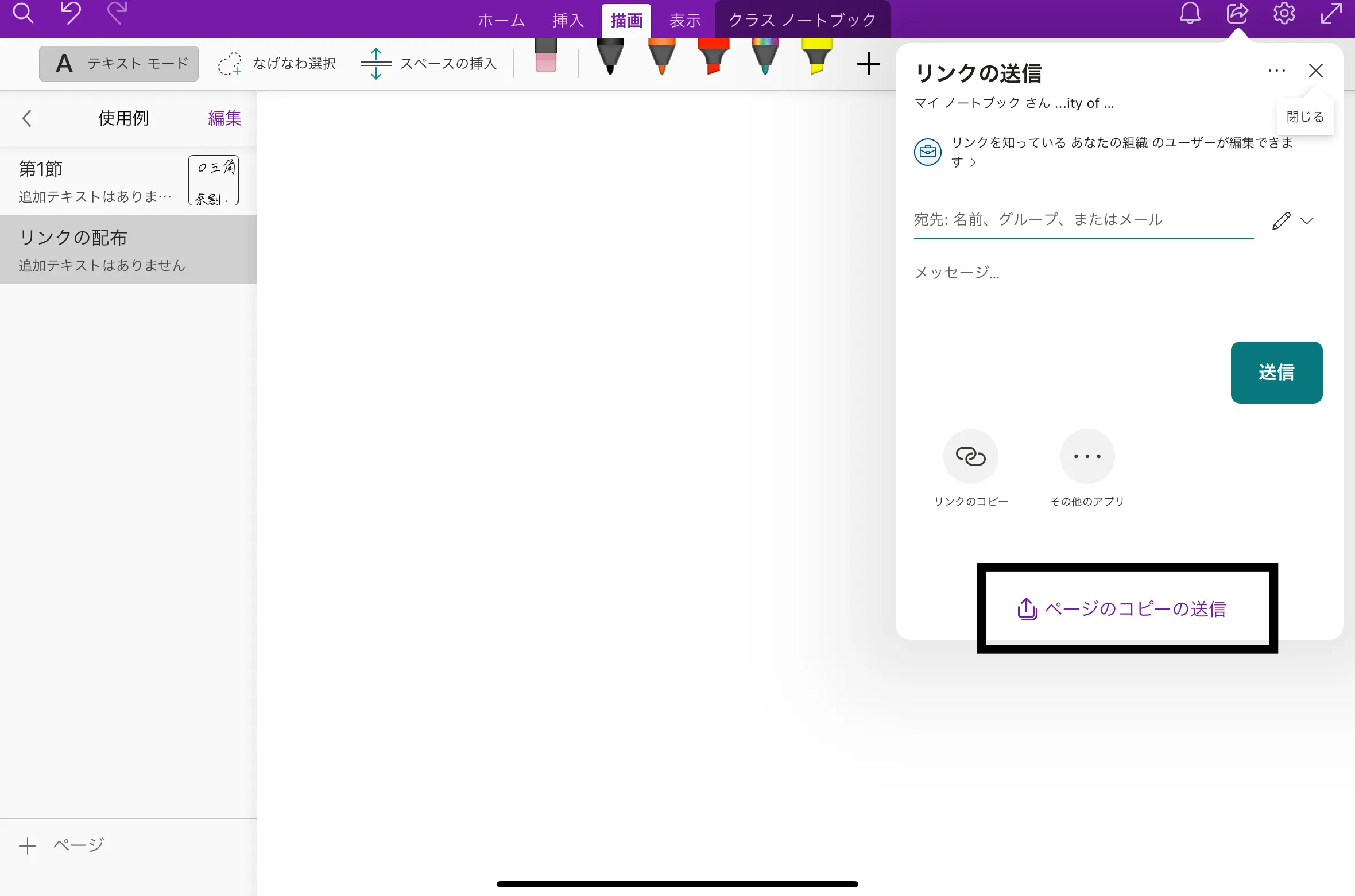Open the settings gear

tap(1284, 14)
